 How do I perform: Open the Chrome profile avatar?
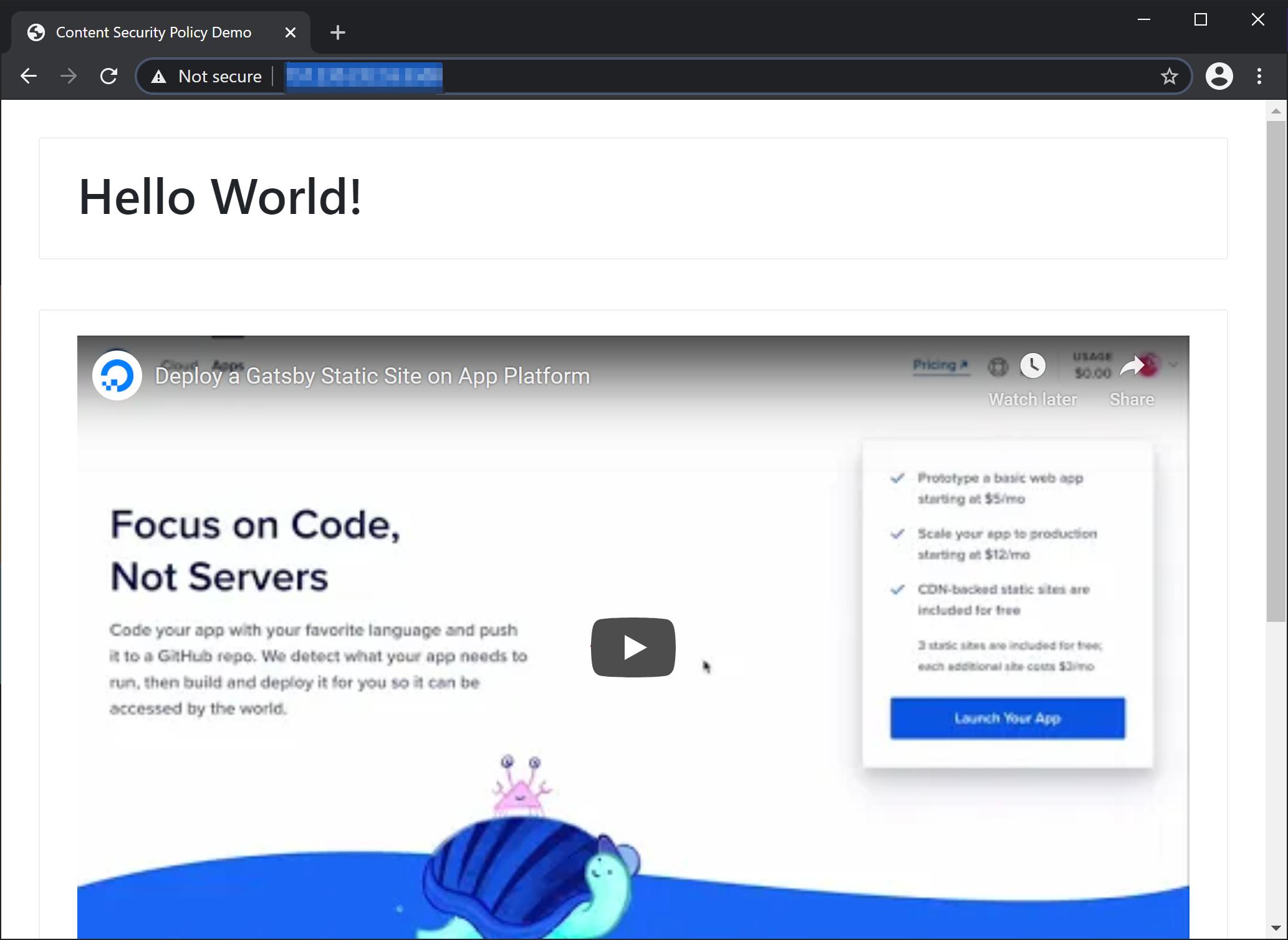1219,75
